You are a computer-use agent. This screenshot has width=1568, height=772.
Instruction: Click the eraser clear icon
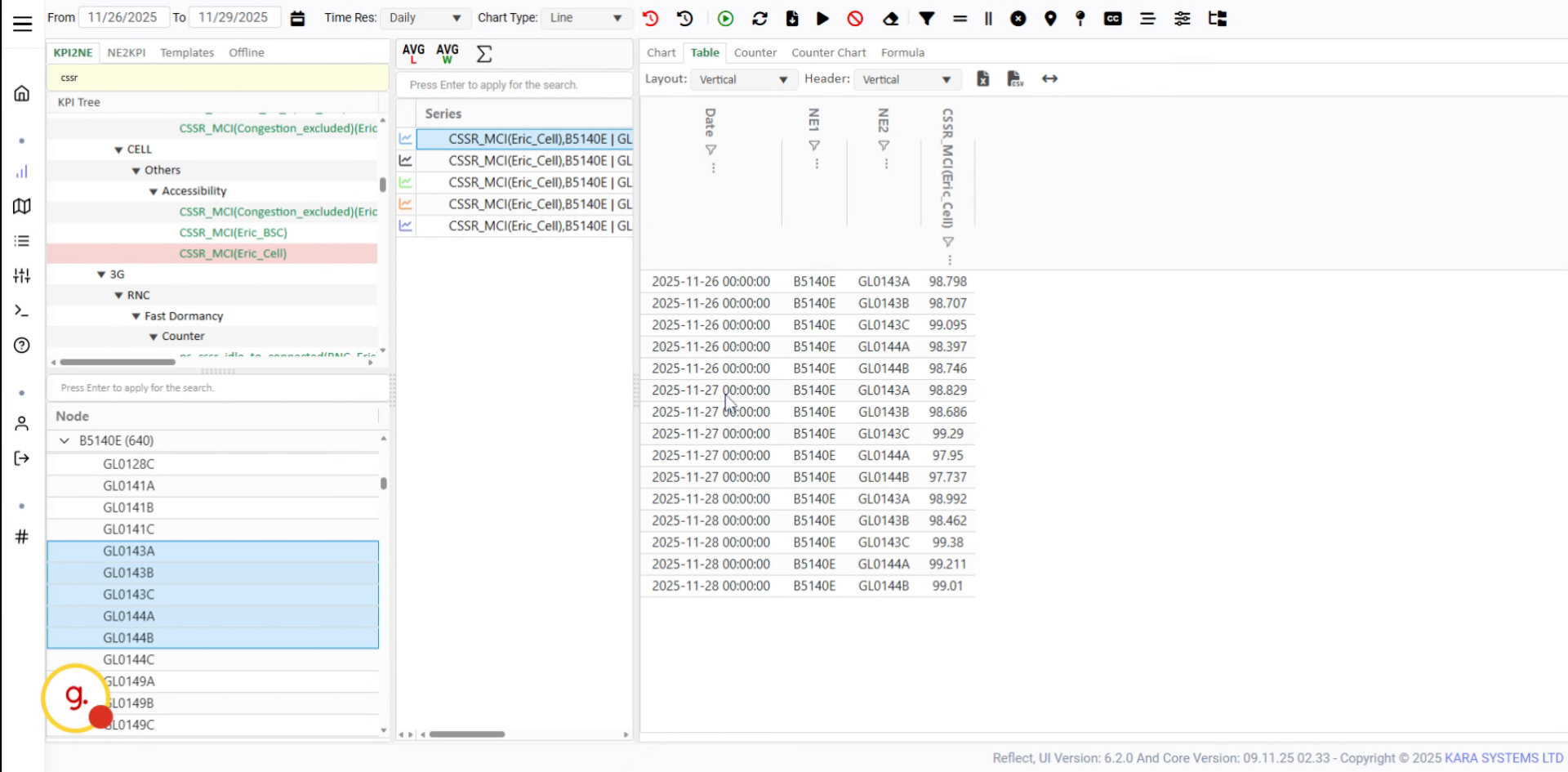click(891, 18)
